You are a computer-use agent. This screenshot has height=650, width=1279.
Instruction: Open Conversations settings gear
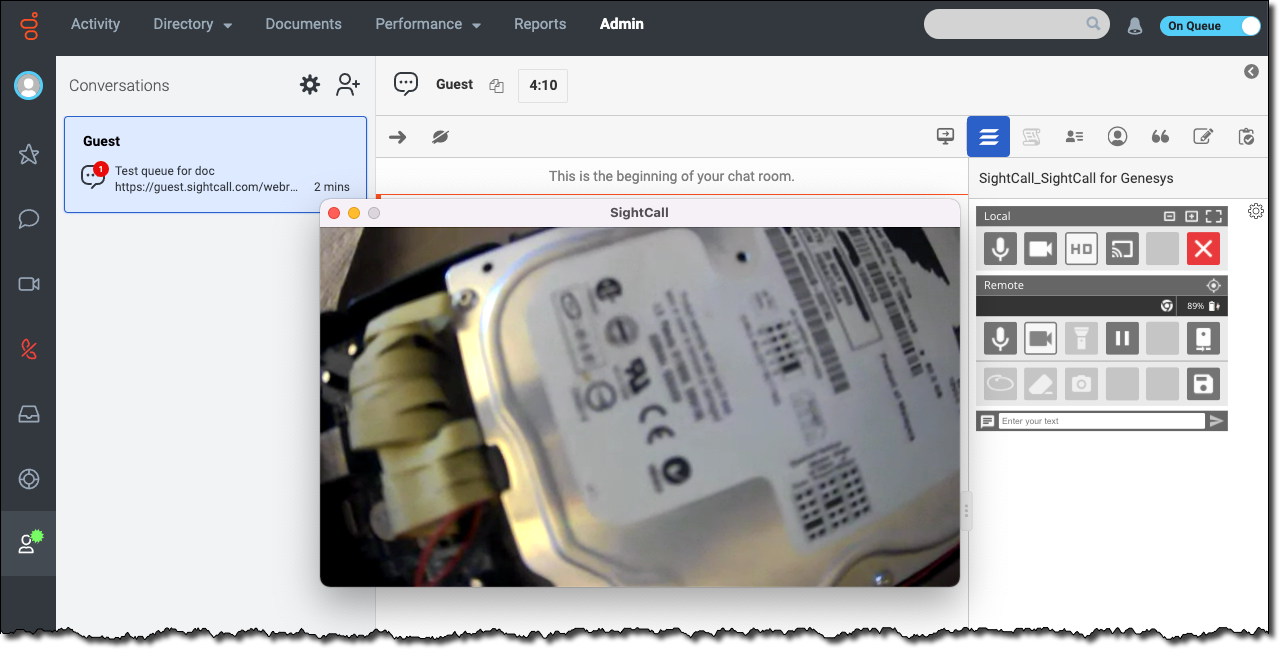click(310, 85)
